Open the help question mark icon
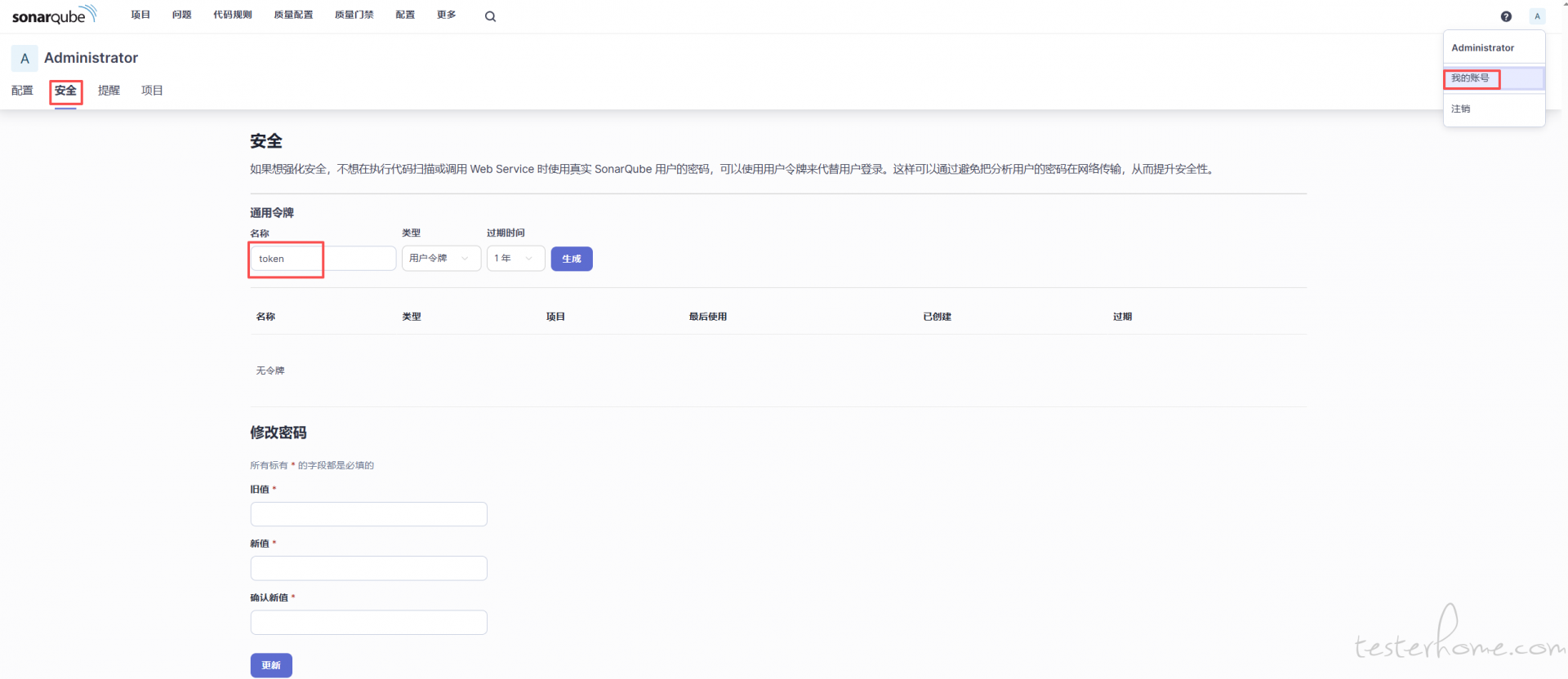 [1506, 16]
